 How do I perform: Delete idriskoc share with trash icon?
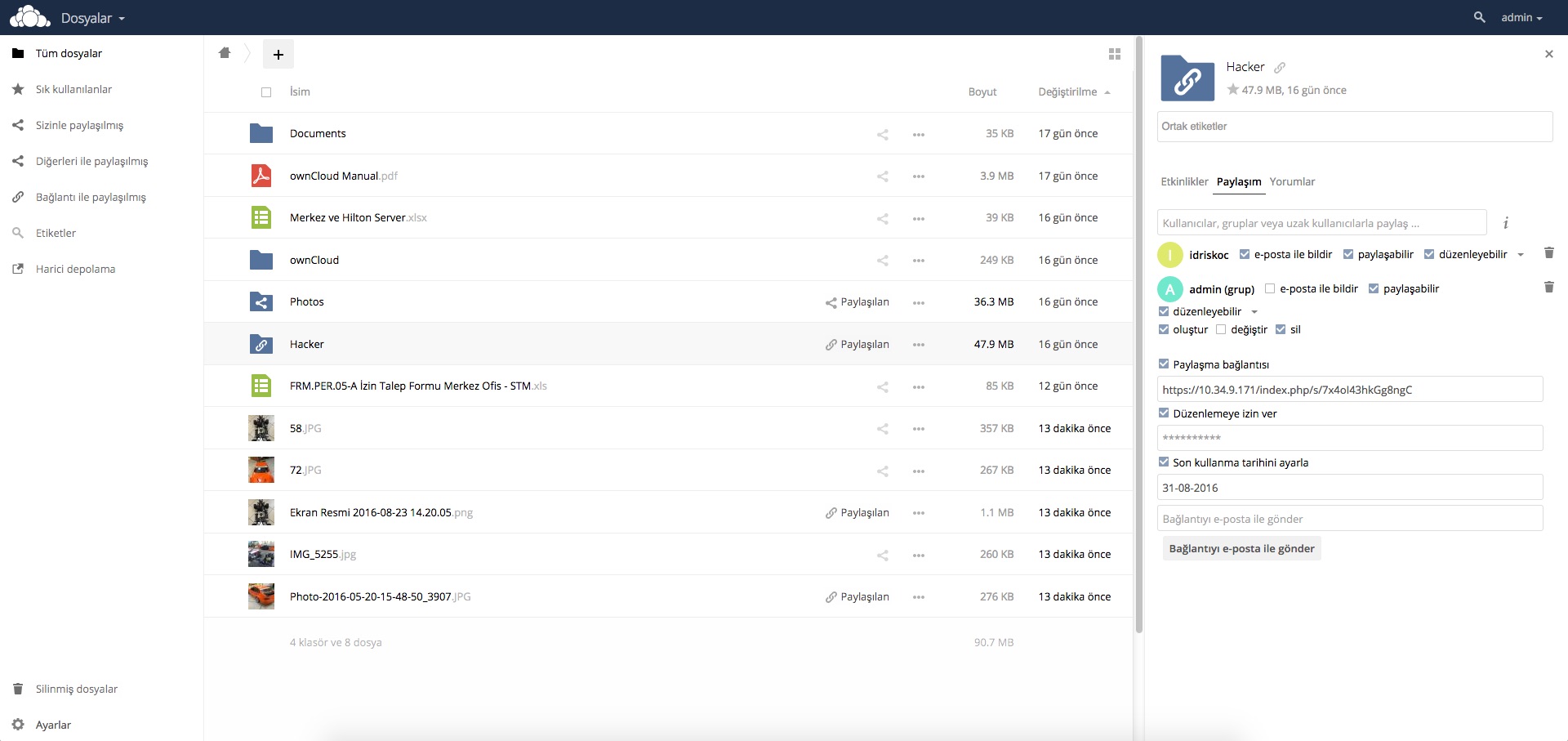tap(1548, 253)
